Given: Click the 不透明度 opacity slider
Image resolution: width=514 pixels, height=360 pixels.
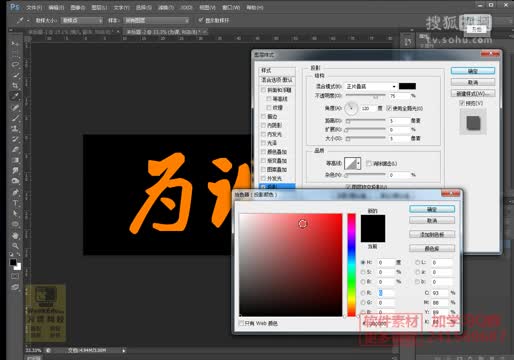Looking at the screenshot, I should tap(366, 96).
